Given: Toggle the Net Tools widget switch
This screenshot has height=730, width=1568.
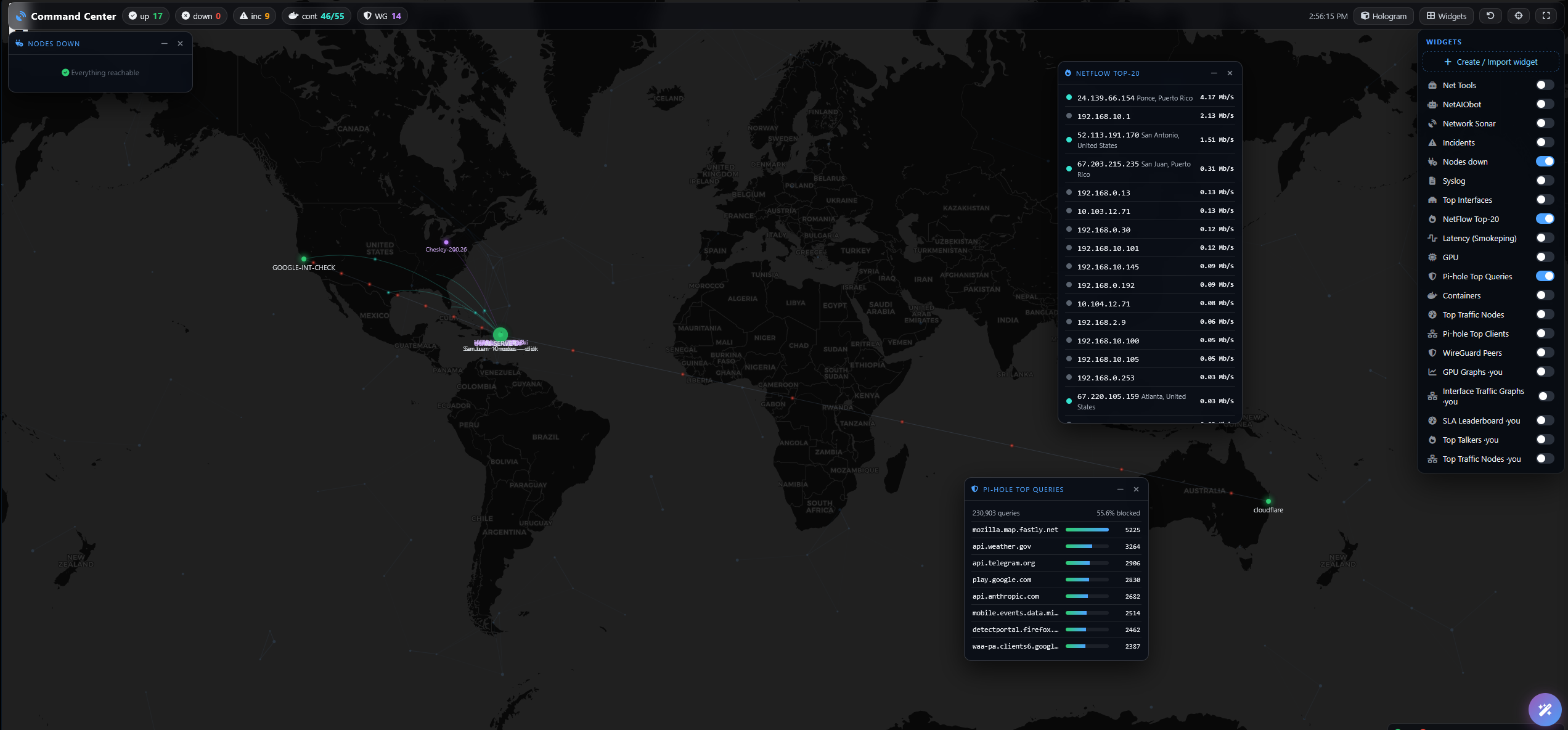Looking at the screenshot, I should (1545, 85).
